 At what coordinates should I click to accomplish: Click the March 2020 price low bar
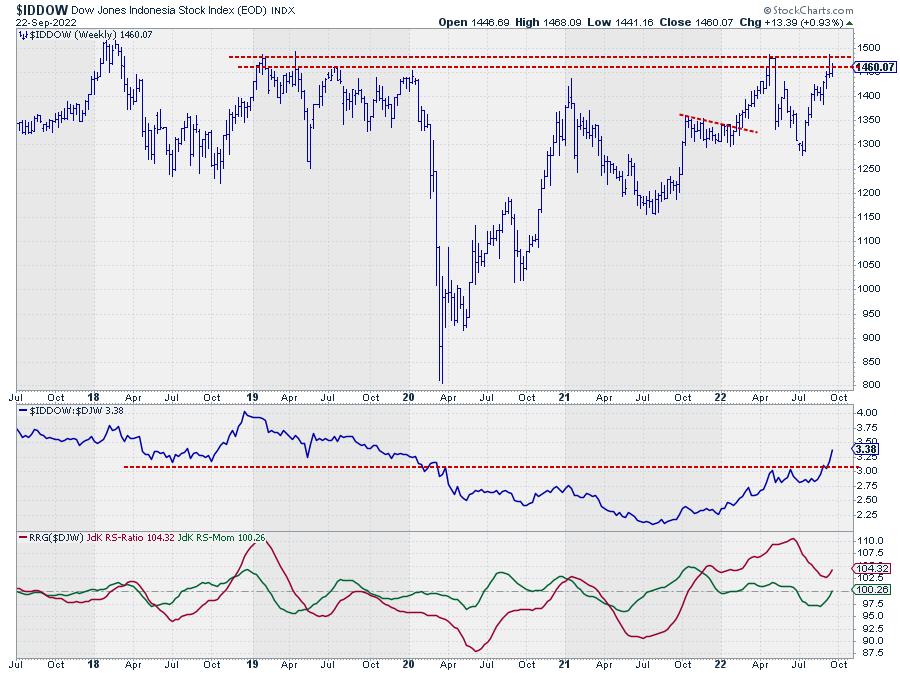[x=441, y=378]
